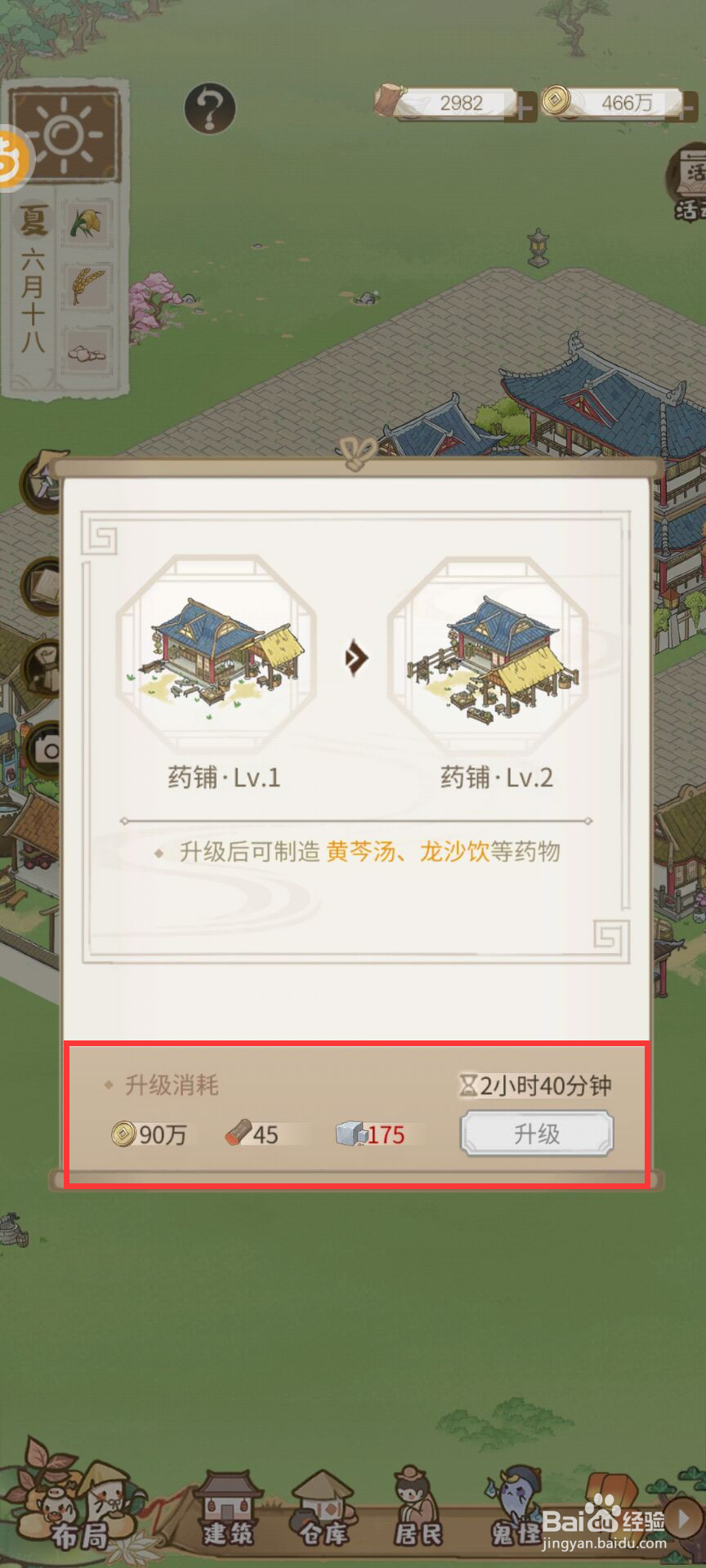Tap the 黄芩汤 medicine link text
Viewport: 706px width, 1568px height.
(x=360, y=852)
